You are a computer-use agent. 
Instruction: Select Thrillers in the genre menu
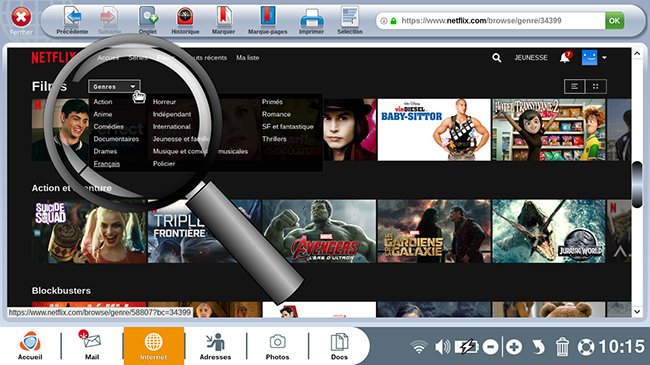click(274, 139)
